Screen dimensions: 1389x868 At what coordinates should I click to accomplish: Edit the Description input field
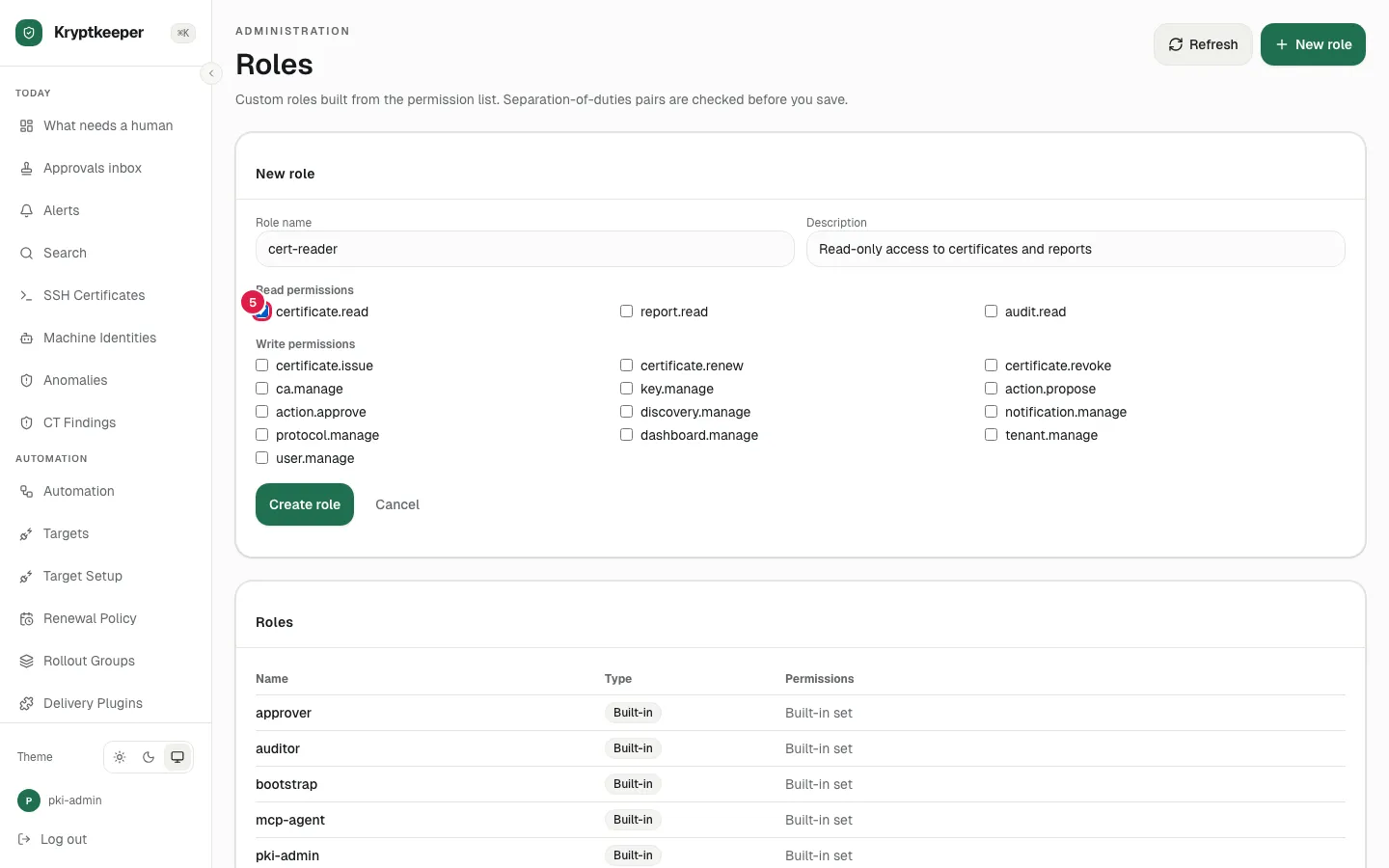(x=1076, y=249)
